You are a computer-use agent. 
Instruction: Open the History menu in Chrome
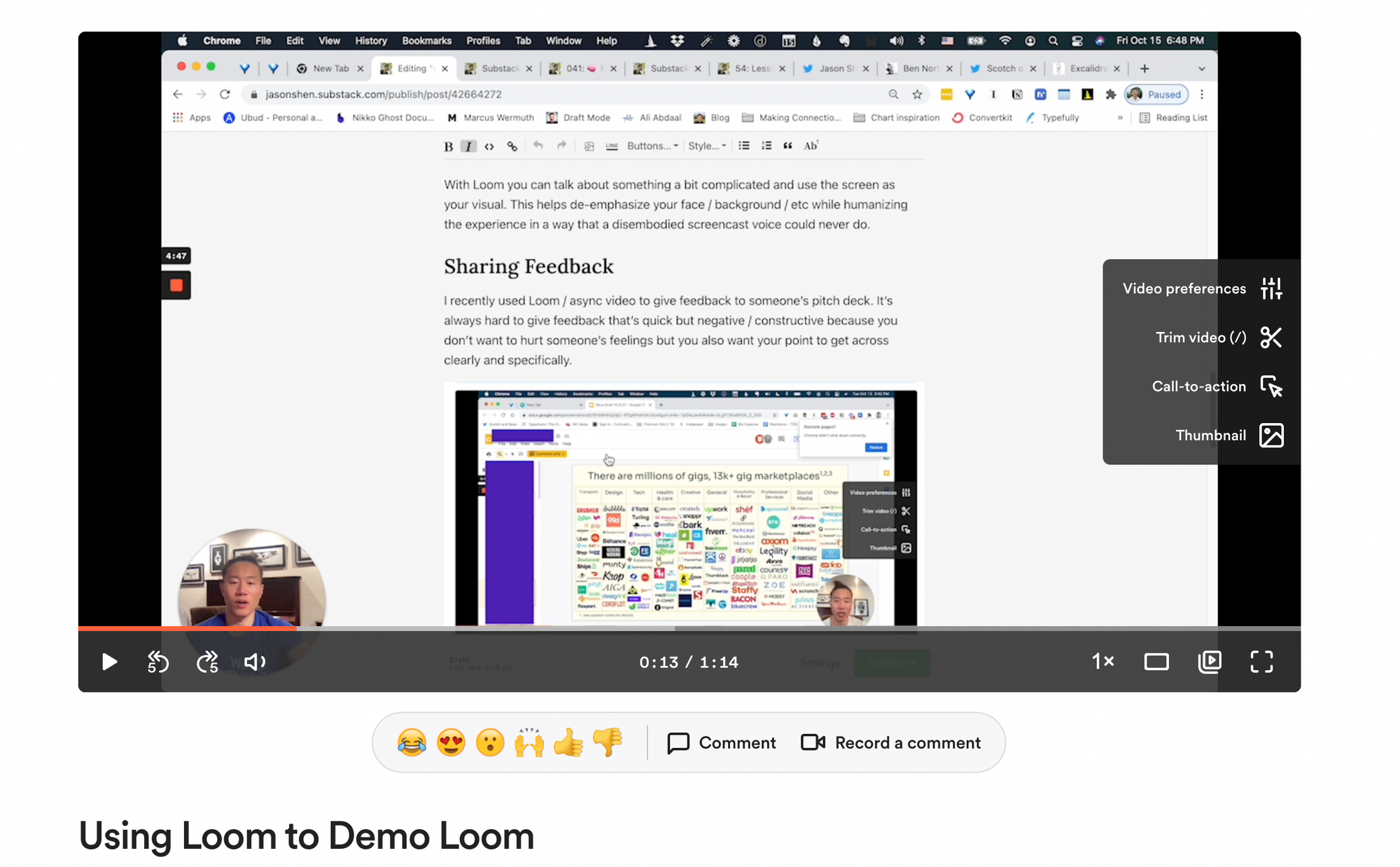pos(370,41)
